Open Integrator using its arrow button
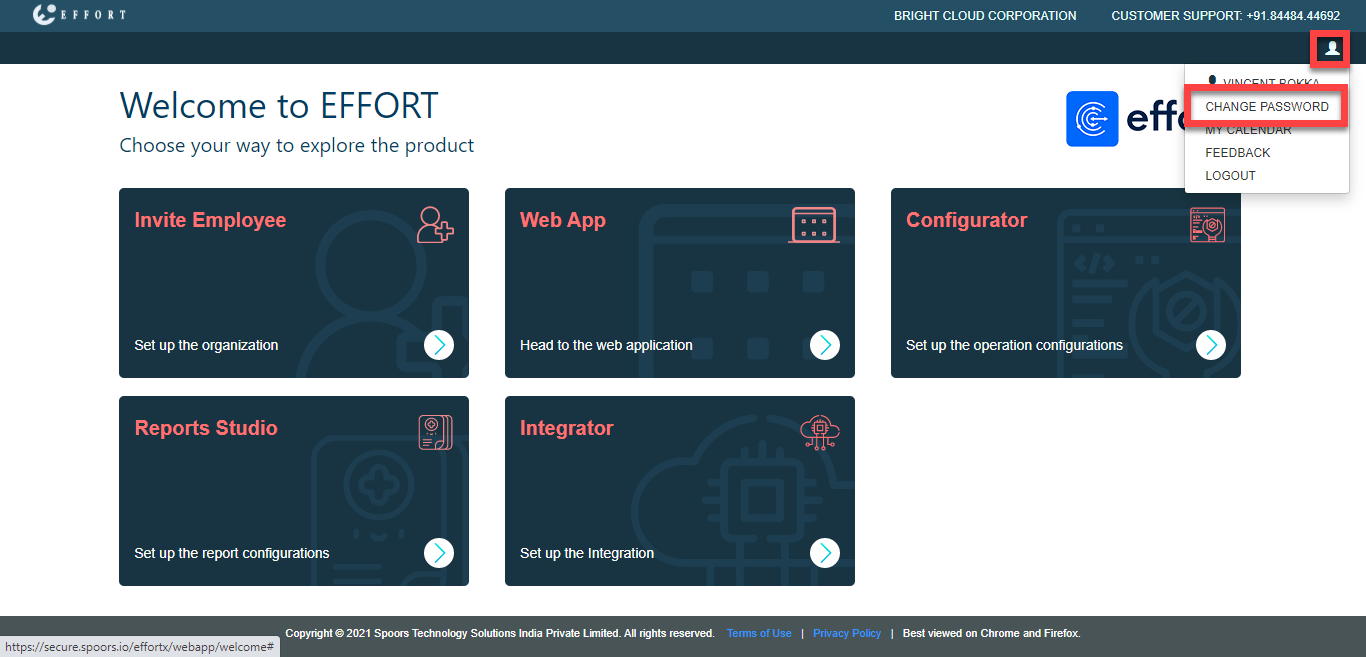The width and height of the screenshot is (1366, 657). pos(825,553)
